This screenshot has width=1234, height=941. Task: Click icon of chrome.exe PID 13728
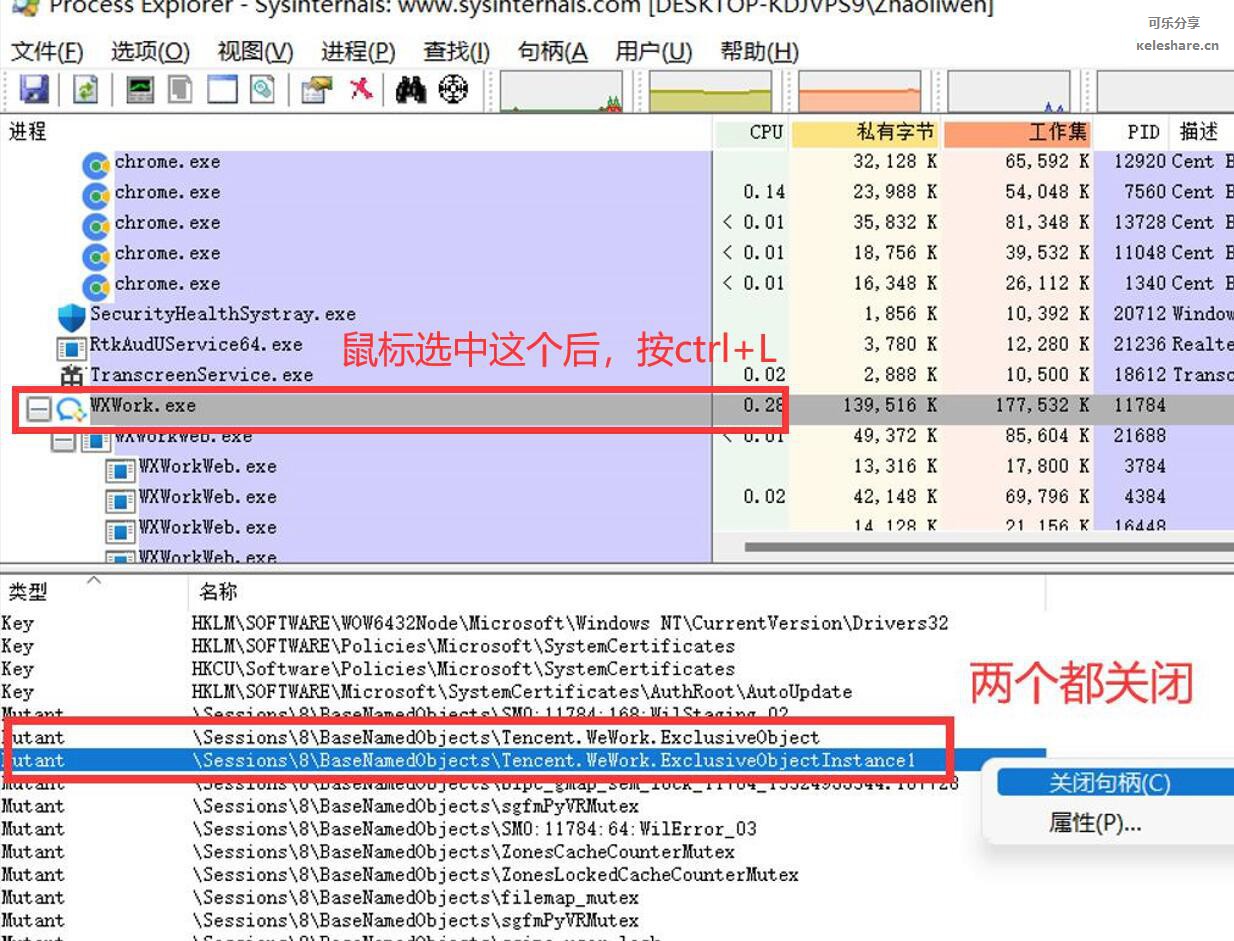pyautogui.click(x=96, y=226)
